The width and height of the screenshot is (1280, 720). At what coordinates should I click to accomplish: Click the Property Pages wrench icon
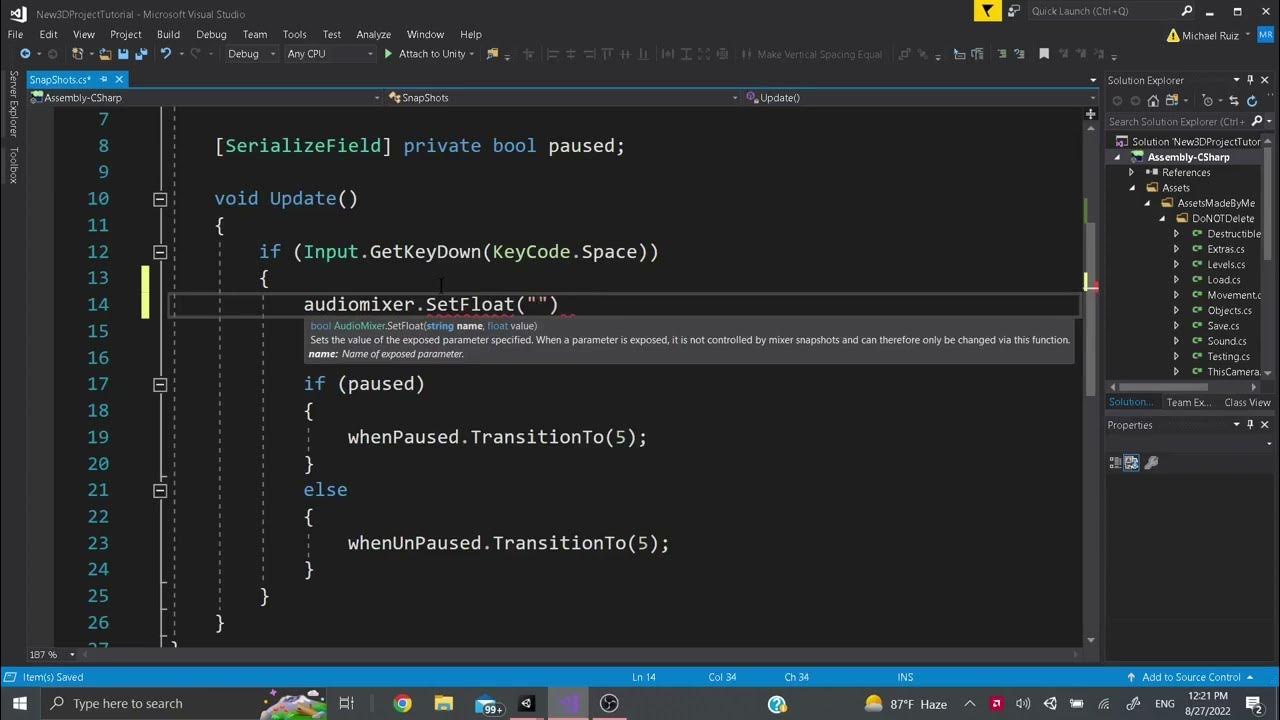click(1151, 462)
